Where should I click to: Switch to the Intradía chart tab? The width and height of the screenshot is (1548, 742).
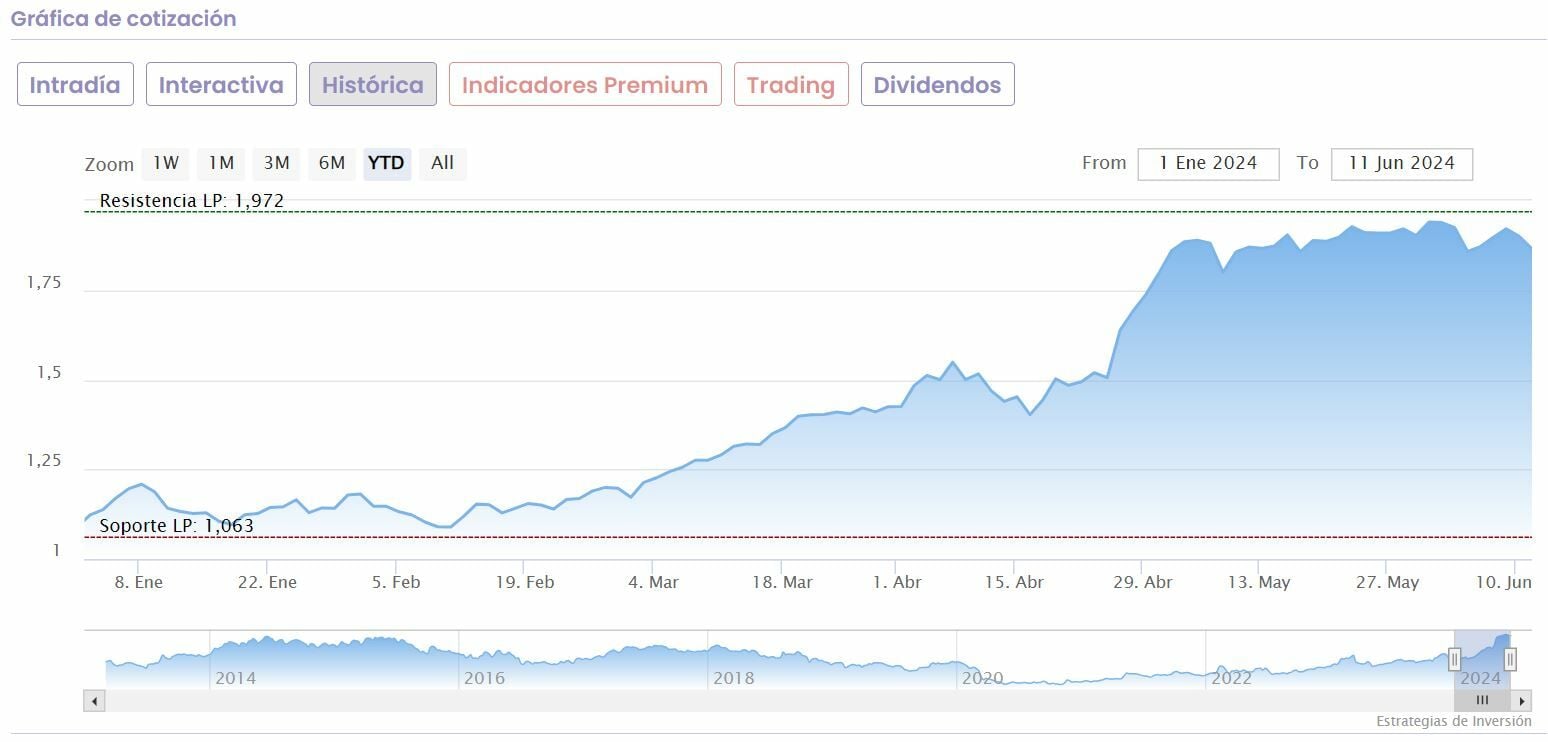tap(75, 85)
